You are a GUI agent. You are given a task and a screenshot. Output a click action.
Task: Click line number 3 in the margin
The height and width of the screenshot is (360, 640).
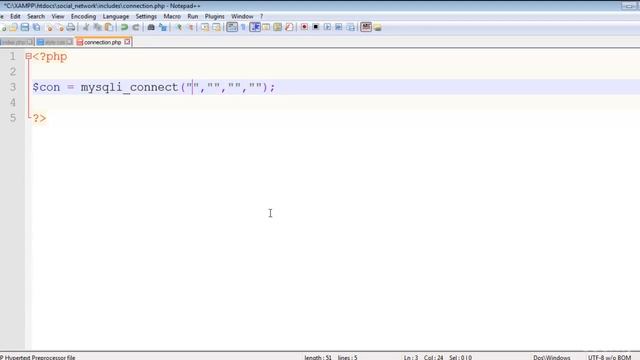[x=13, y=87]
